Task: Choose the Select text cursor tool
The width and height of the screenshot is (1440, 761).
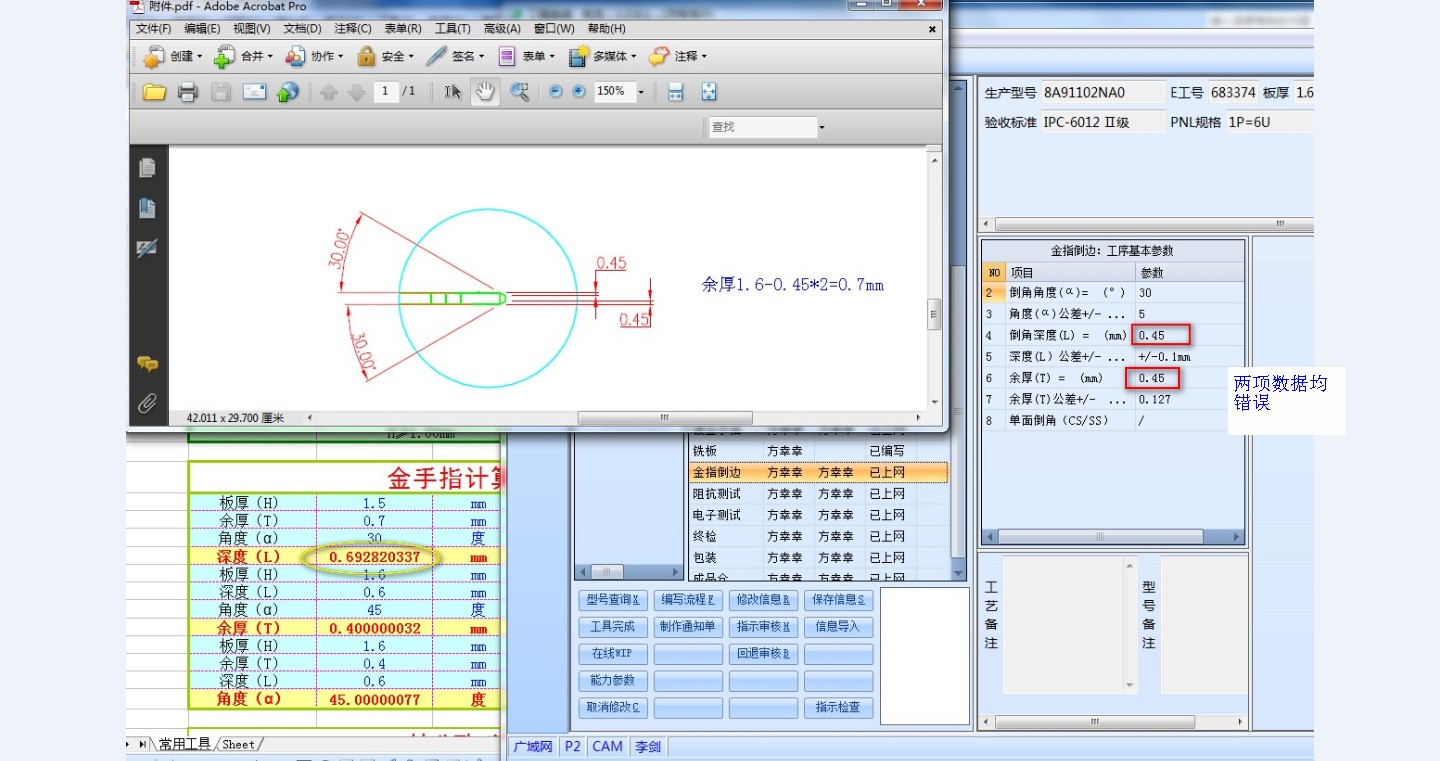Action: click(x=453, y=92)
